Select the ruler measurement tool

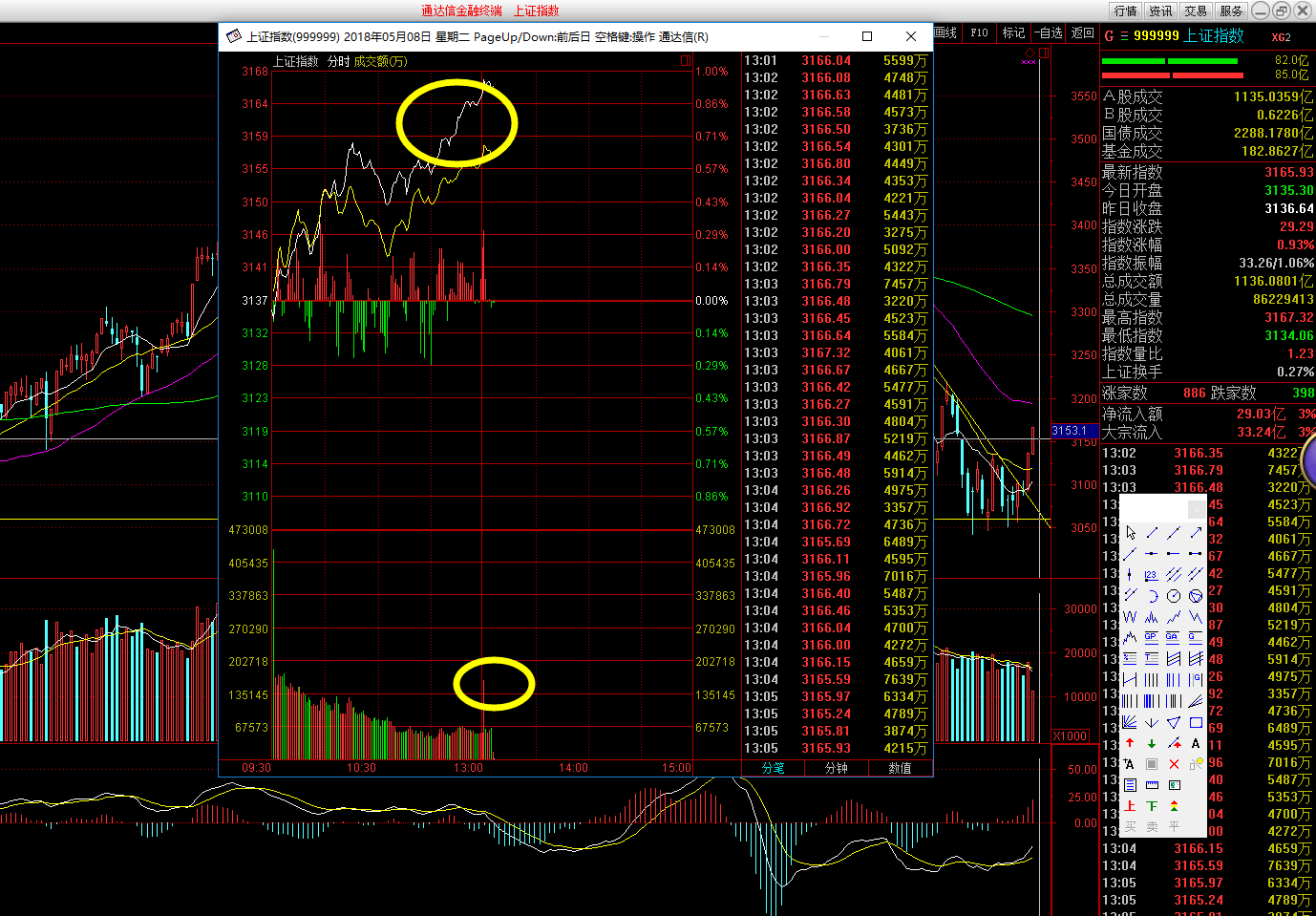point(1152,785)
